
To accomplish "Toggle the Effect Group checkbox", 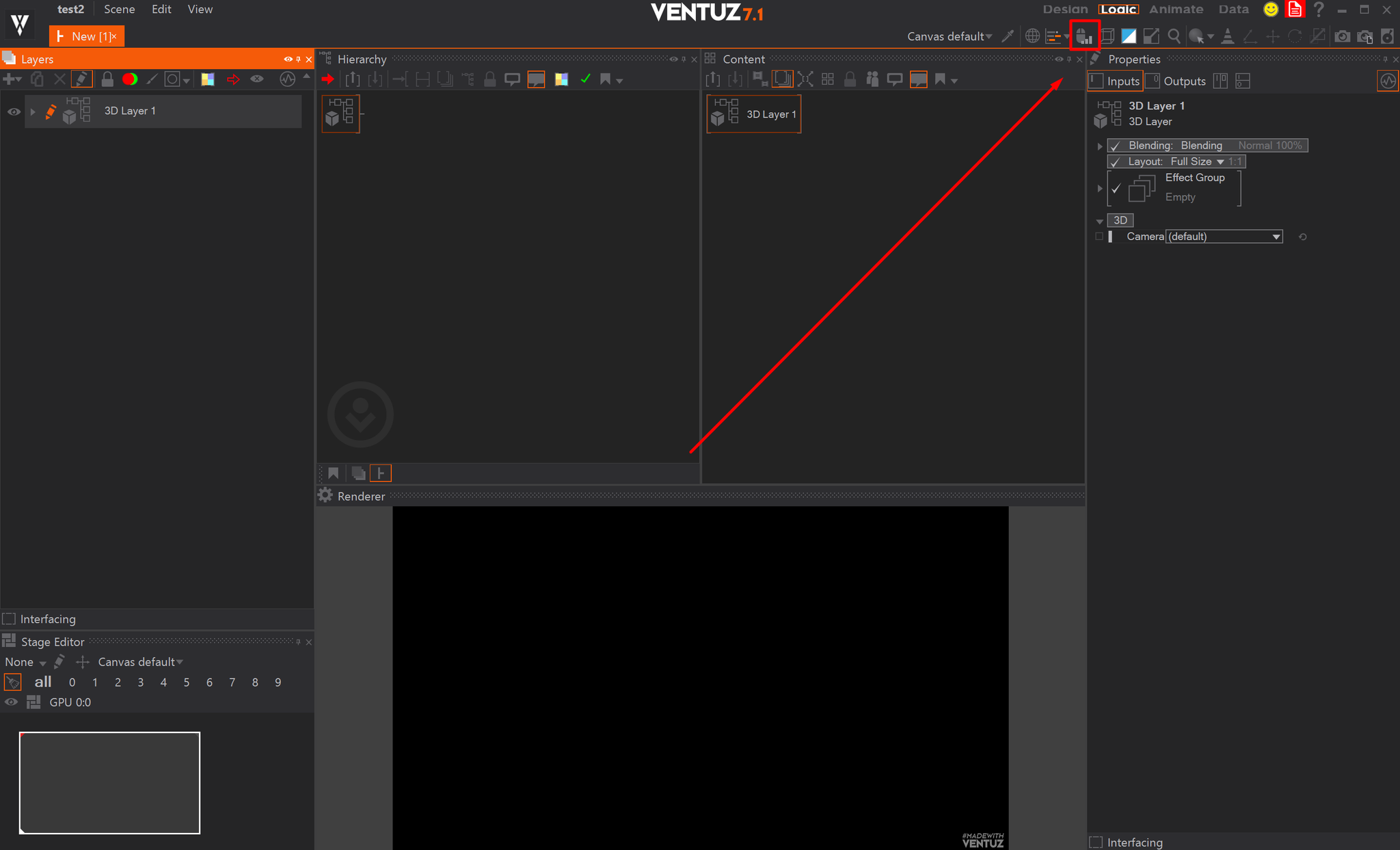I will (1116, 188).
